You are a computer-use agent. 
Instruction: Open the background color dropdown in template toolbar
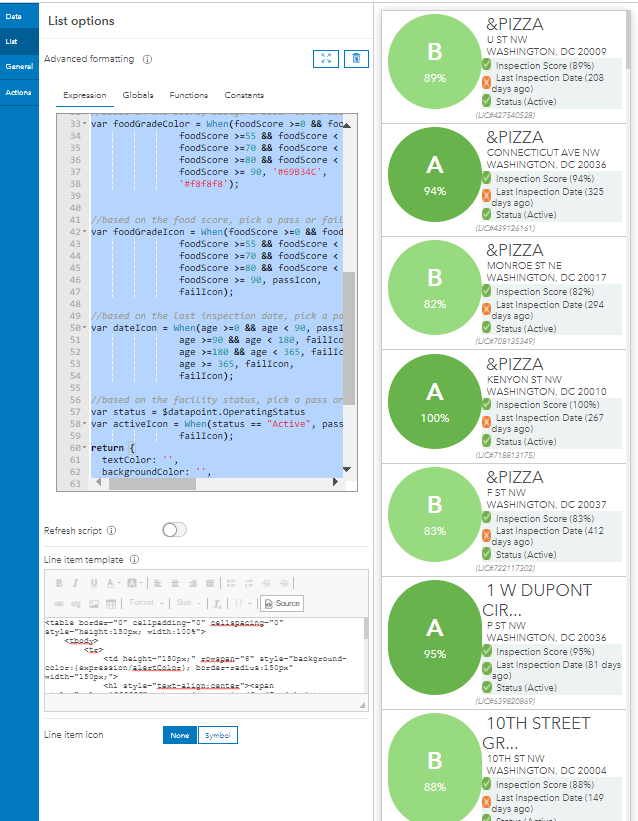coord(135,583)
